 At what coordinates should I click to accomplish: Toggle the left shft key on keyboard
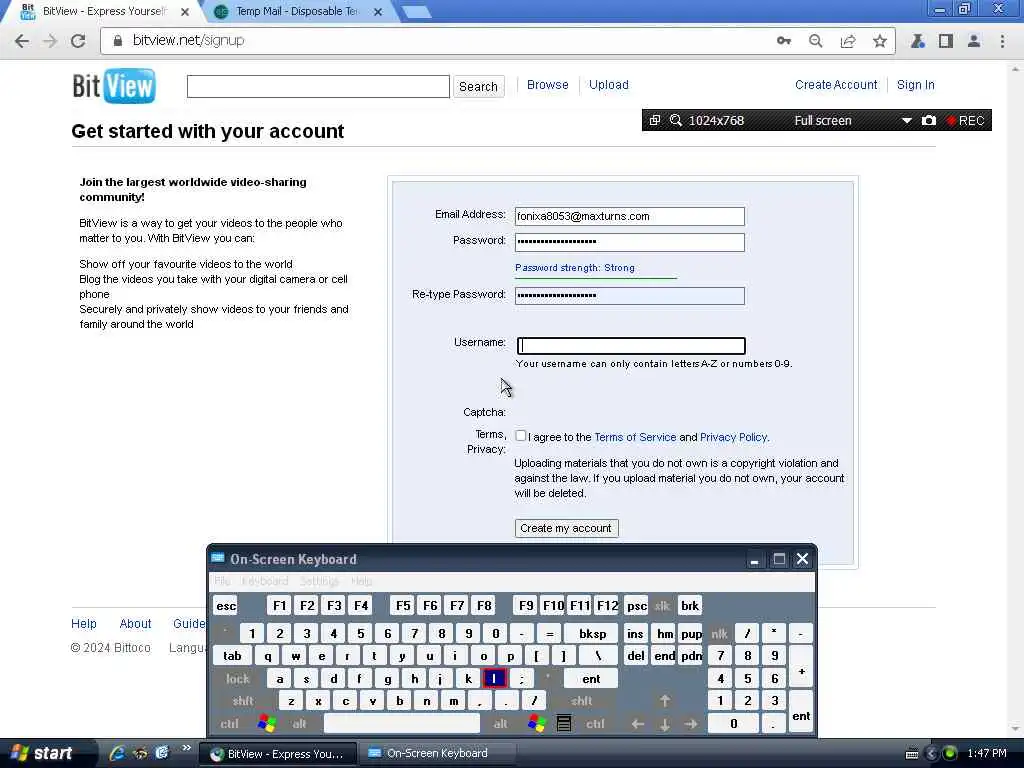[243, 701]
